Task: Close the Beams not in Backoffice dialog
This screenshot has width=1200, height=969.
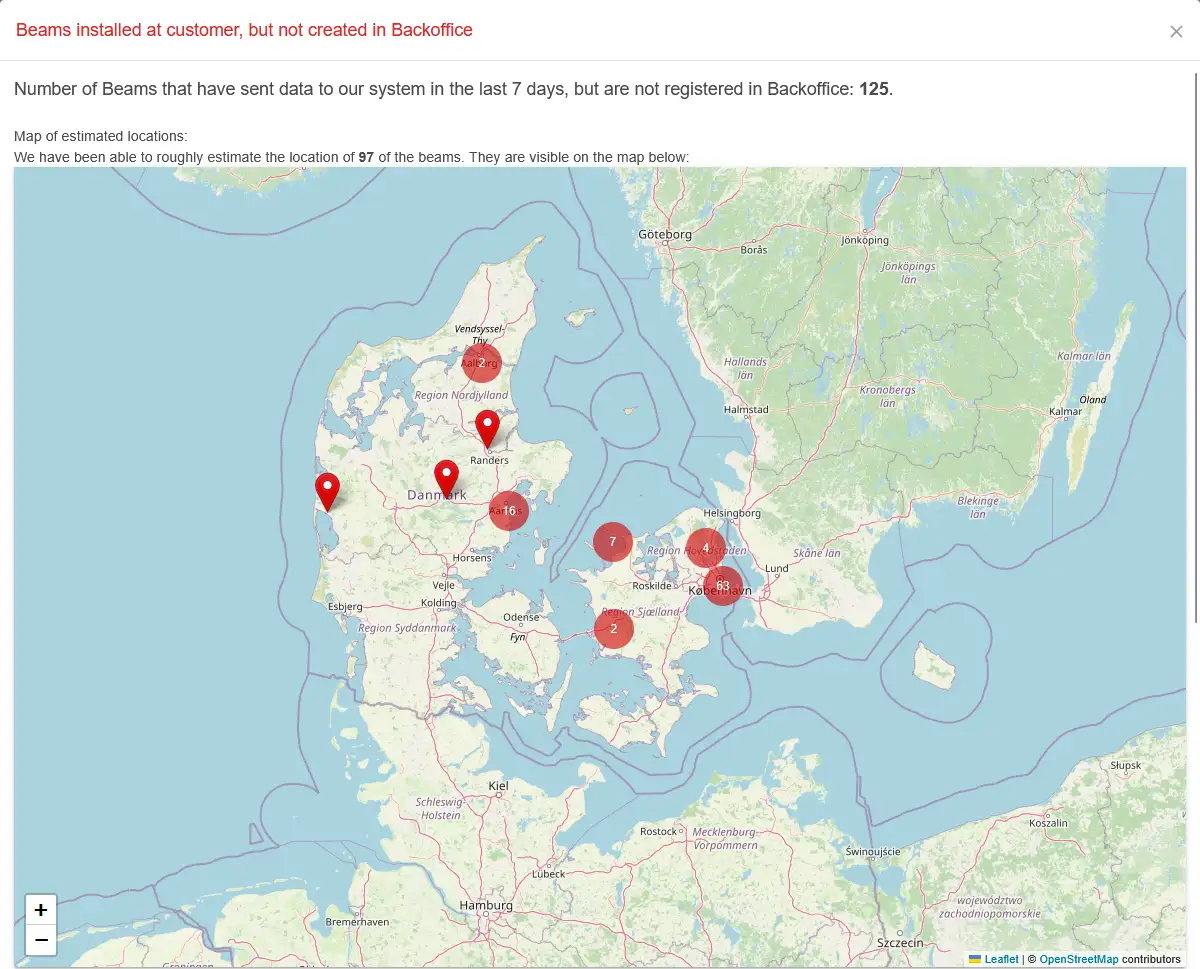Action: (1176, 31)
